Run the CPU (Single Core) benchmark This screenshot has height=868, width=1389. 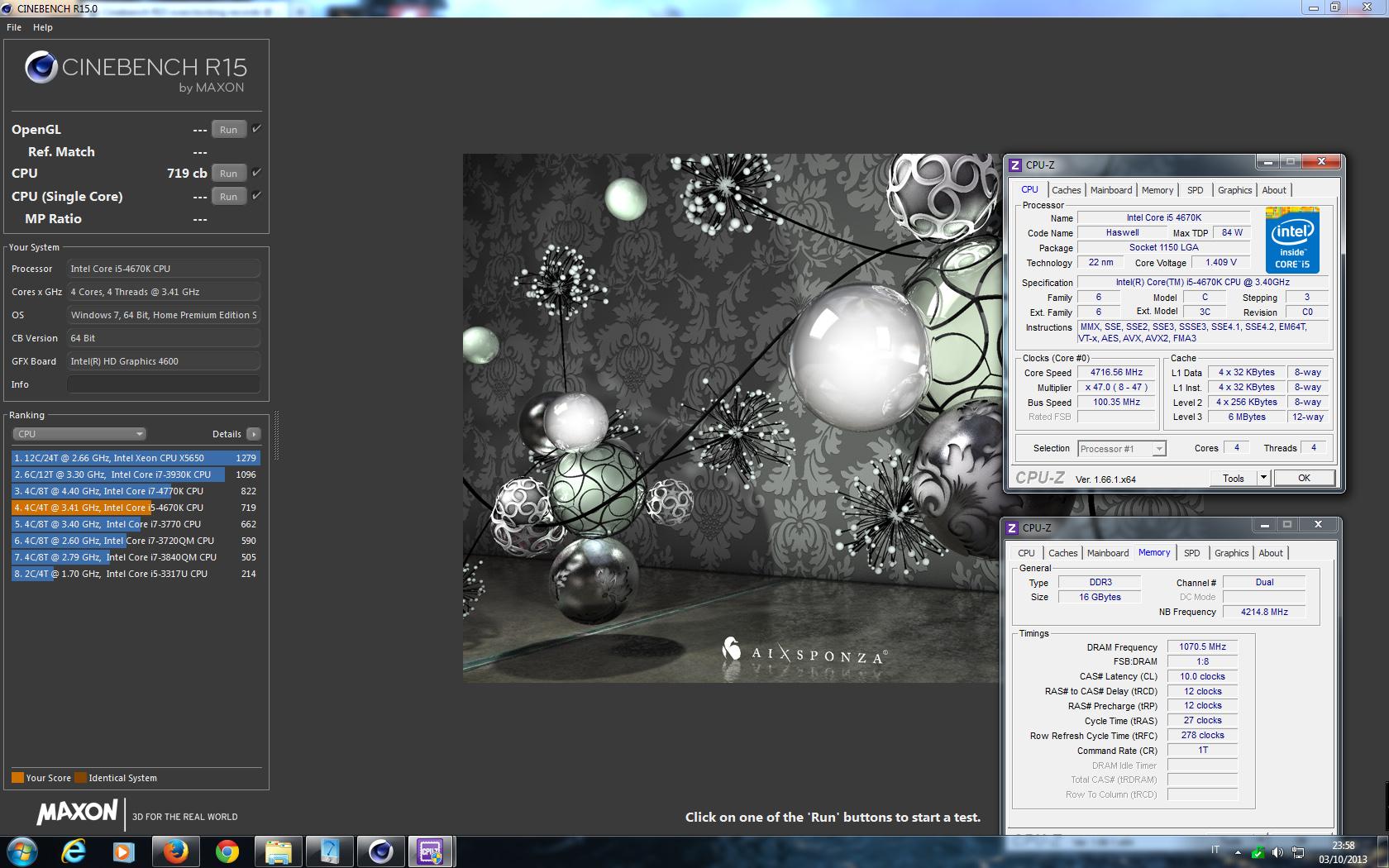point(229,197)
